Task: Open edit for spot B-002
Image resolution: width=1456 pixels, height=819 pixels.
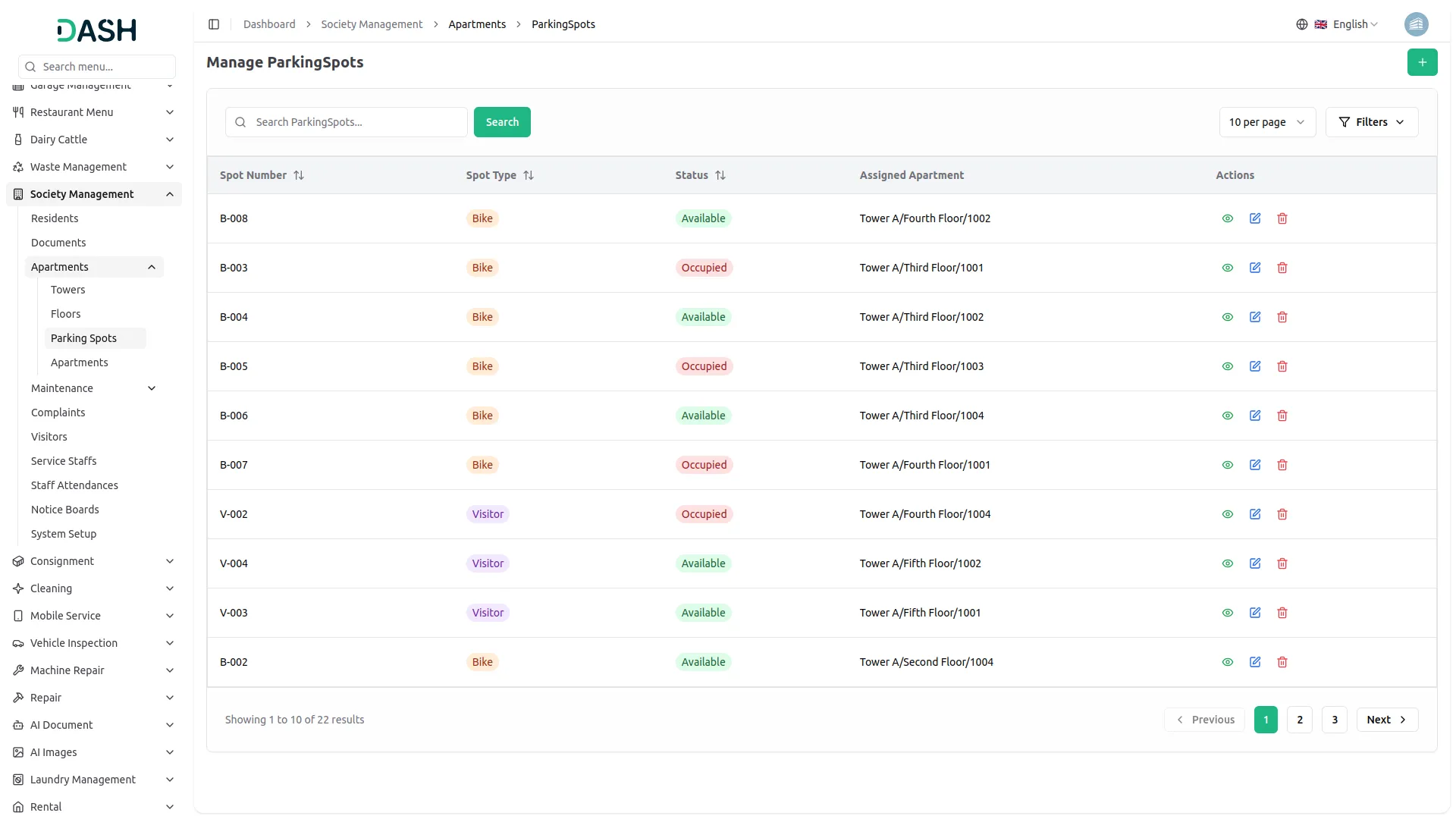Action: pyautogui.click(x=1255, y=662)
